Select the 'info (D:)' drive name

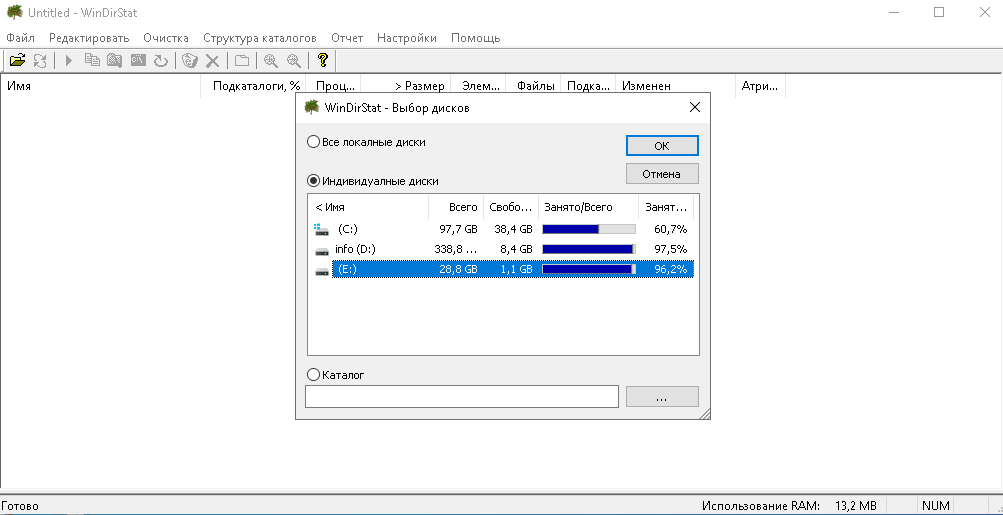tap(355, 249)
